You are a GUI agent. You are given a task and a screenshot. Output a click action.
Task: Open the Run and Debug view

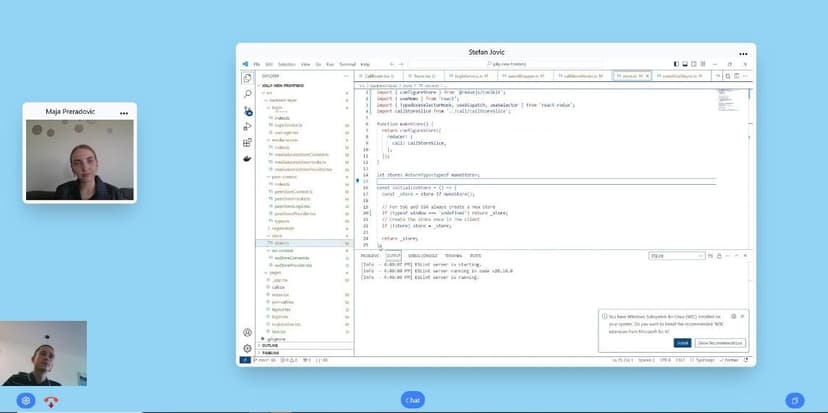tap(247, 126)
